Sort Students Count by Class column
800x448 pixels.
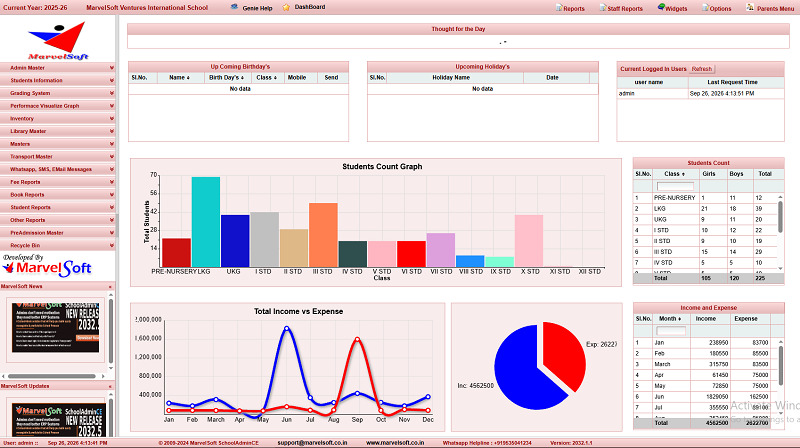(x=674, y=174)
